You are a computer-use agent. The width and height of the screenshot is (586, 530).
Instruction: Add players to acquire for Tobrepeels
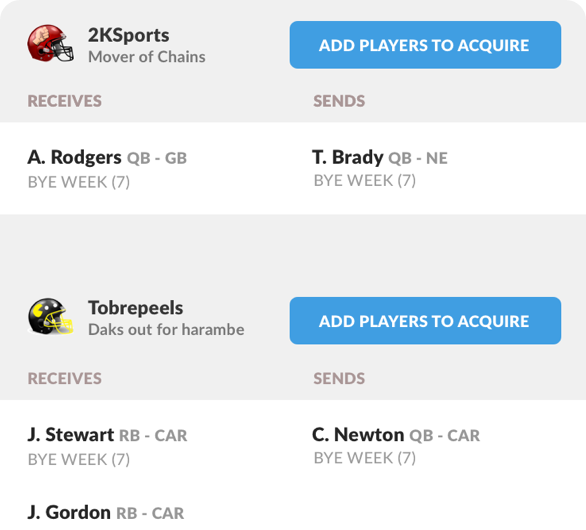coord(425,321)
